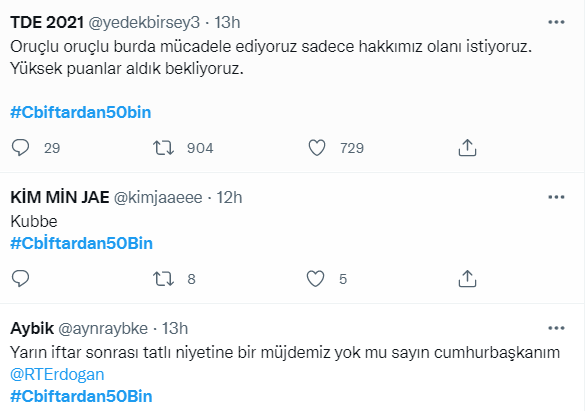Open the 12h timestamp of Kubbe tweet
Image resolution: width=585 pixels, height=411 pixels.
point(229,197)
